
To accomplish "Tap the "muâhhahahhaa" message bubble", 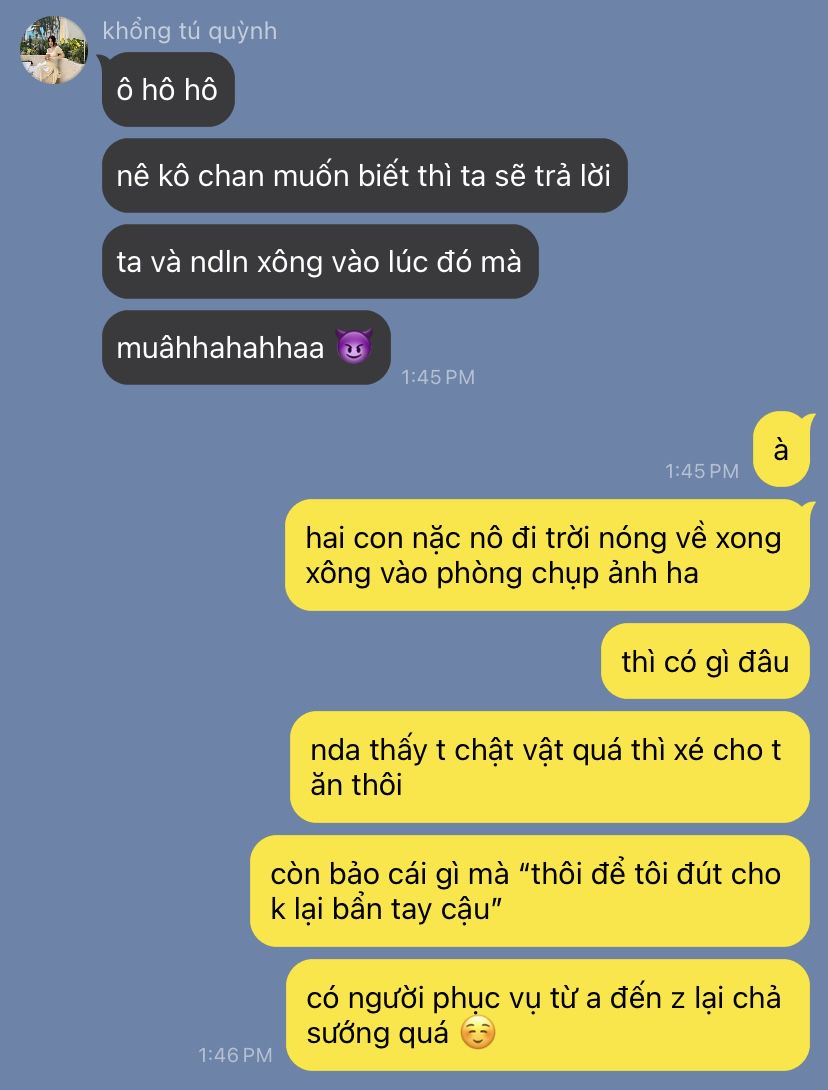I will (x=246, y=348).
